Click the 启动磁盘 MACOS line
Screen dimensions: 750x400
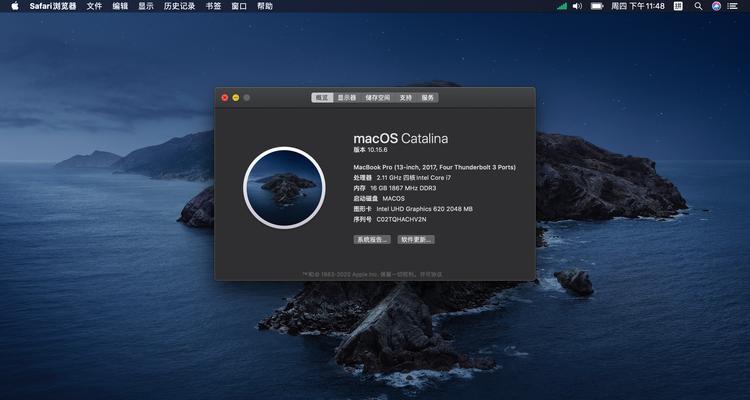[x=379, y=199]
